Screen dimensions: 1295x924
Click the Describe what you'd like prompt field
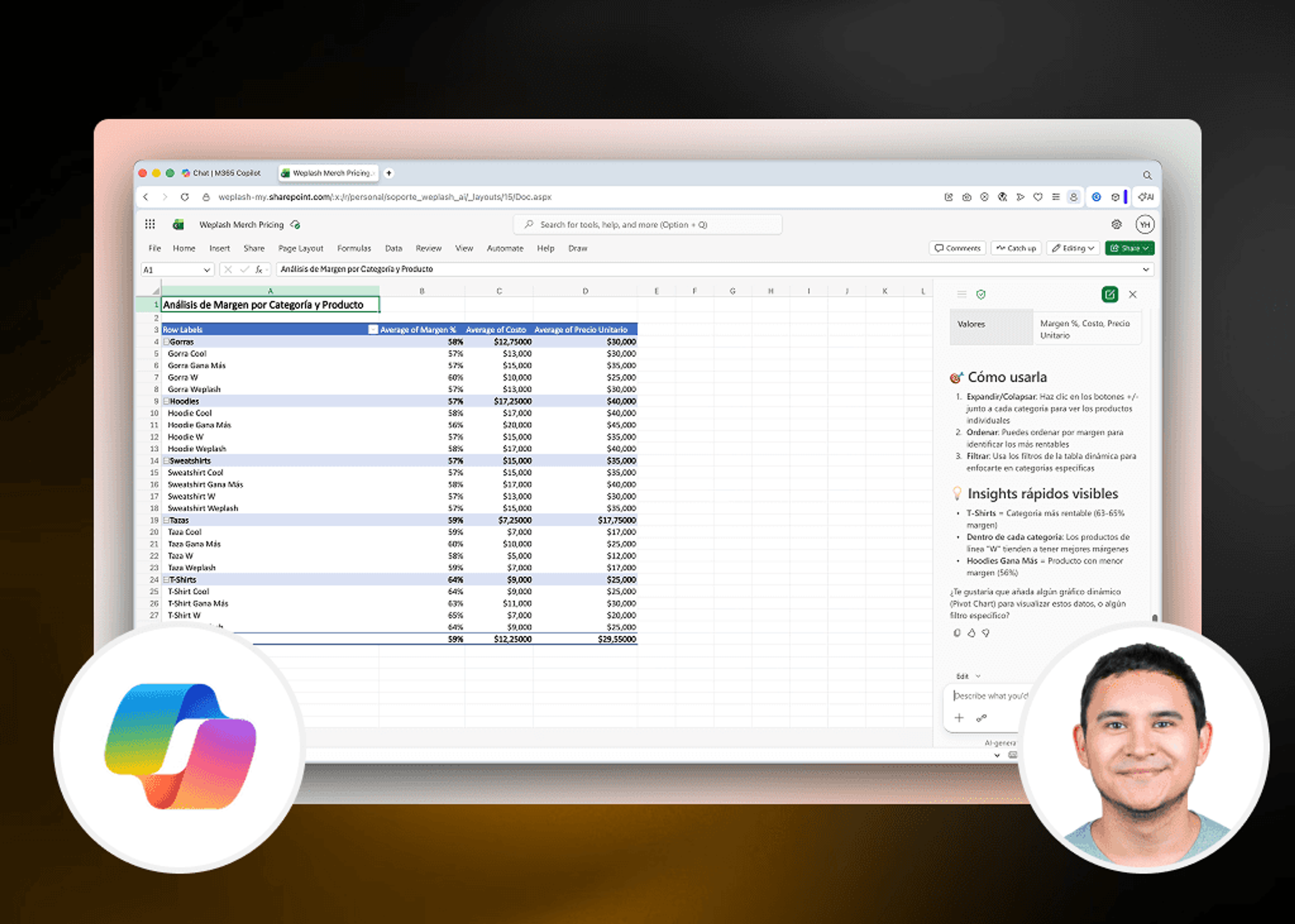click(990, 696)
